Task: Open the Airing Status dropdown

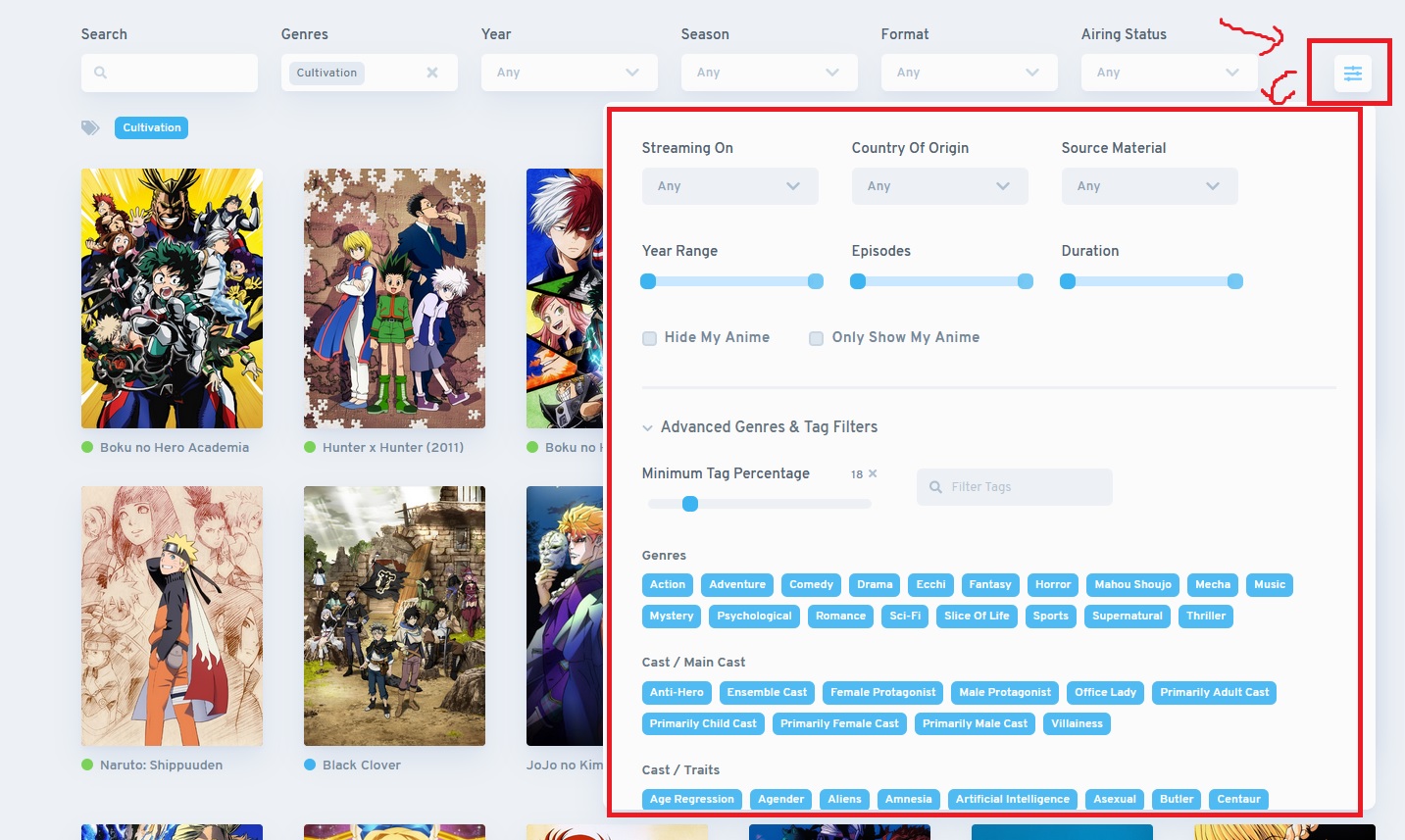Action: tap(1170, 73)
